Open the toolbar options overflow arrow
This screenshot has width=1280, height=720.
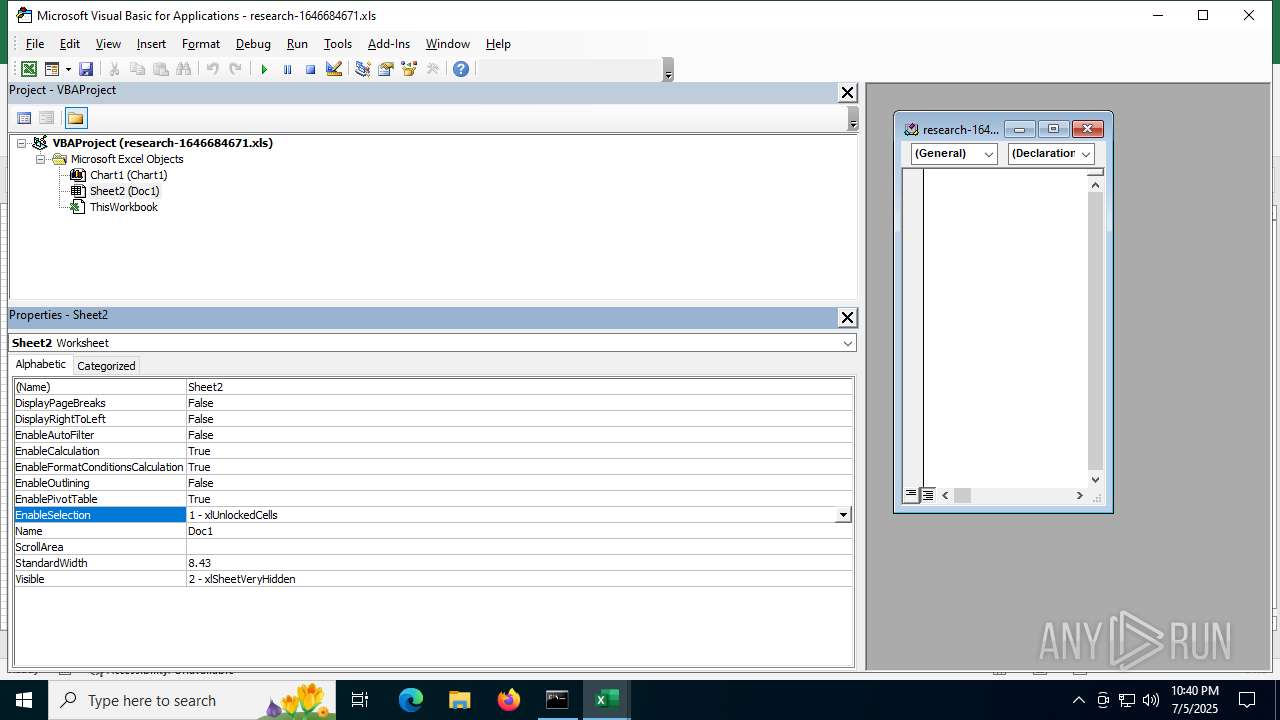click(668, 70)
